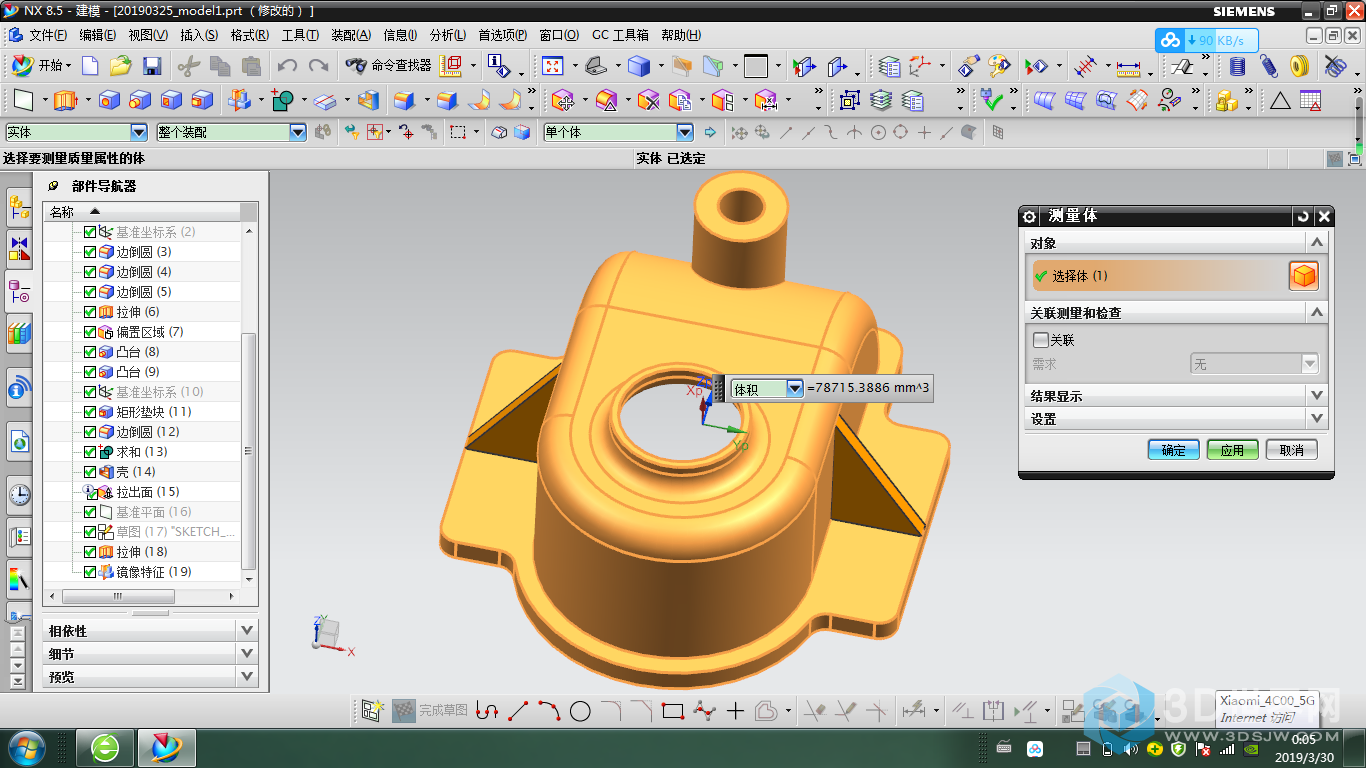Viewport: 1366px width, 768px height.
Task: Uncheck Offset Region (7) checkbox
Action: pyautogui.click(x=90, y=332)
